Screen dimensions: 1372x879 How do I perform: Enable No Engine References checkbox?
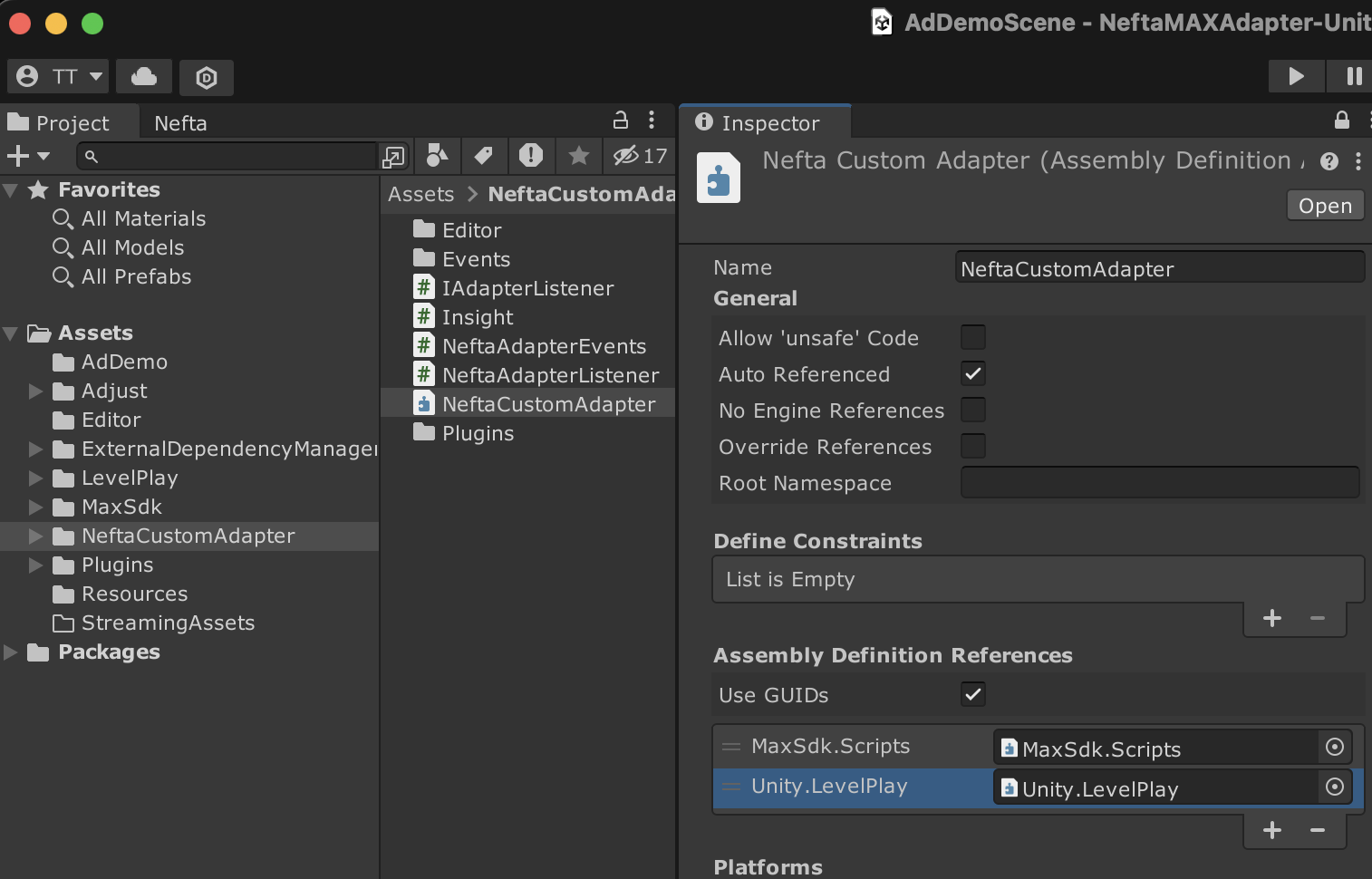click(973, 410)
